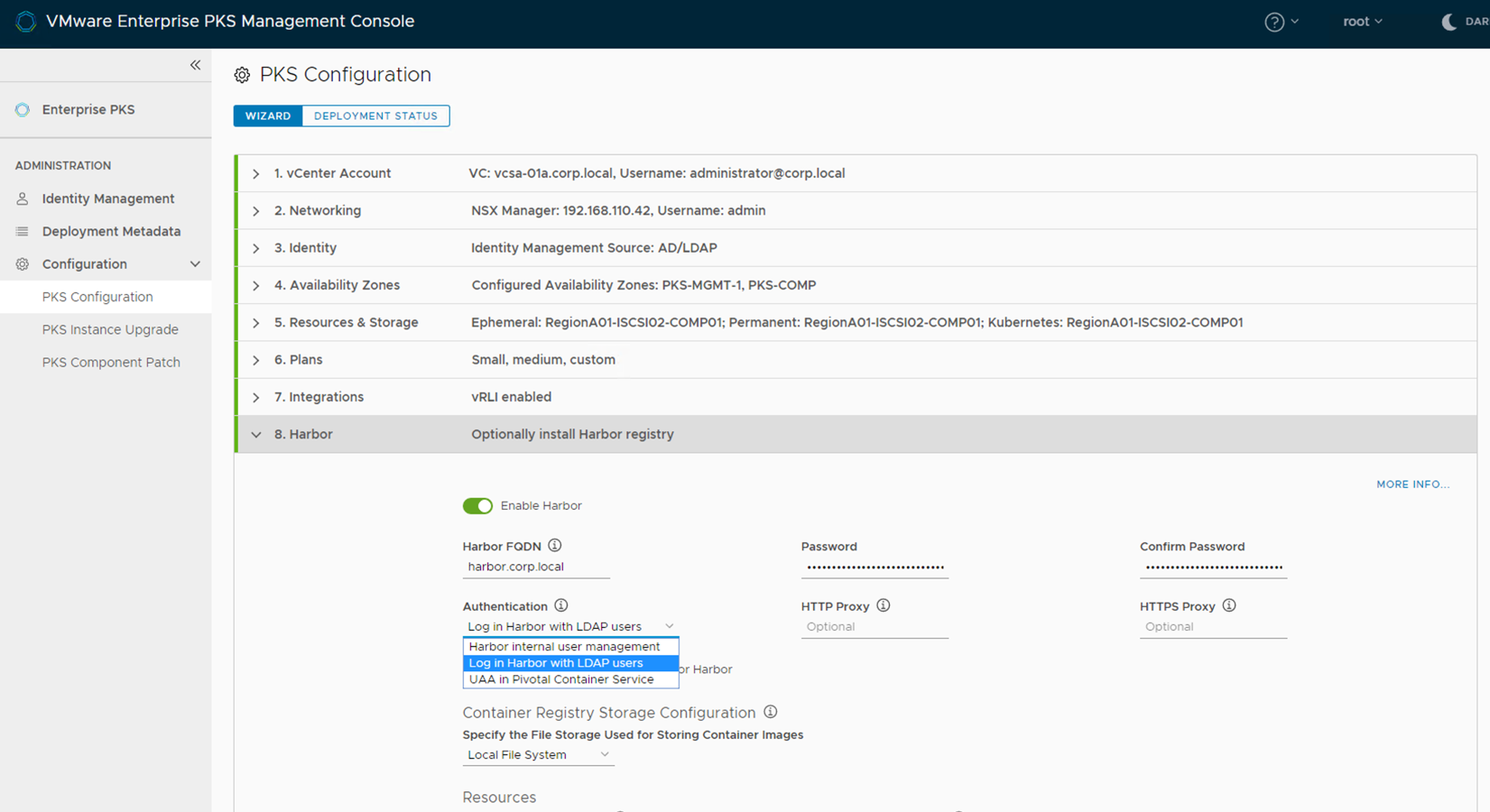Open the root user dropdown
This screenshot has height=812, width=1490.
click(x=1363, y=22)
